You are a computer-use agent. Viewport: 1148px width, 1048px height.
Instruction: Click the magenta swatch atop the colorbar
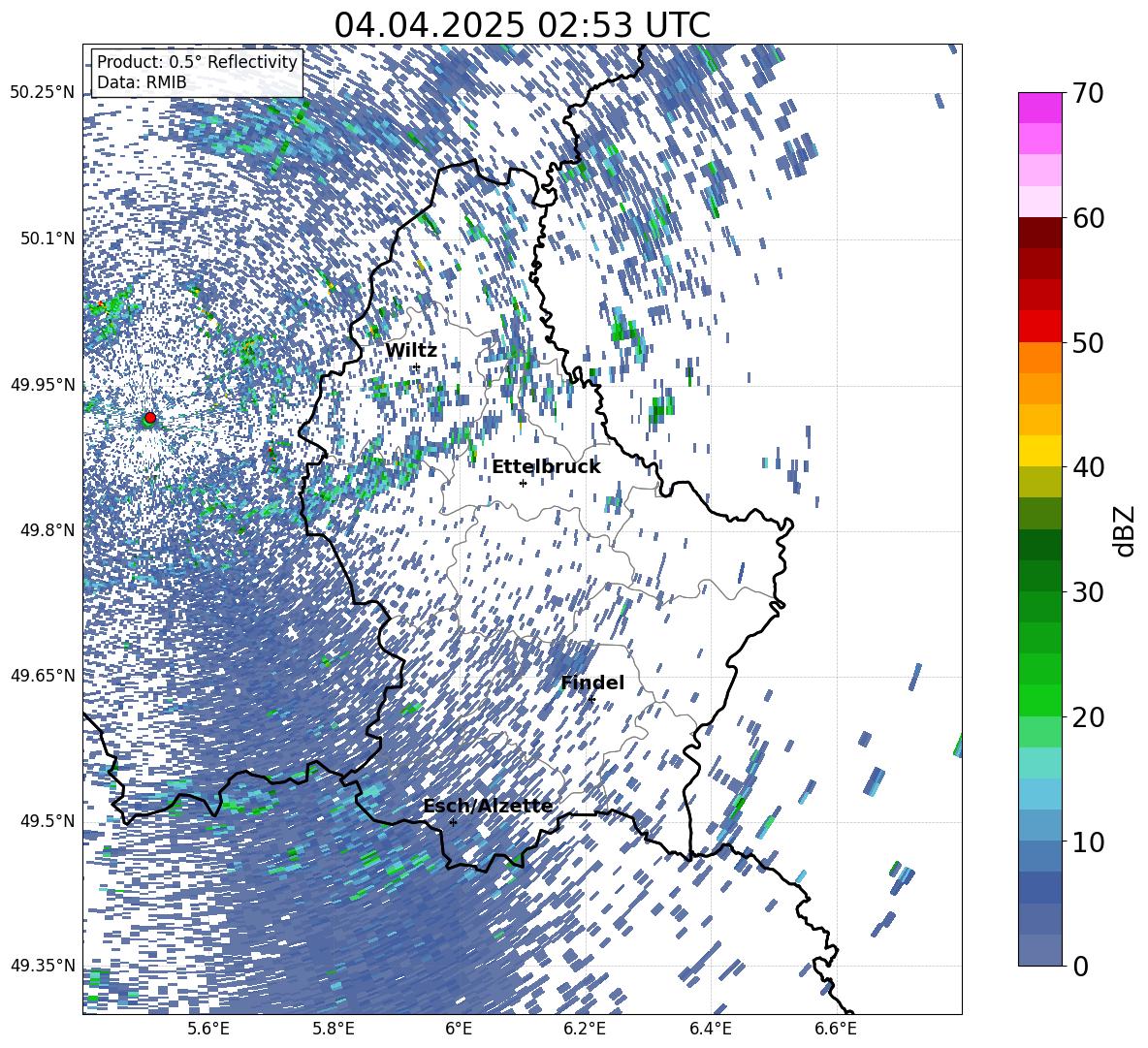pos(1039,108)
